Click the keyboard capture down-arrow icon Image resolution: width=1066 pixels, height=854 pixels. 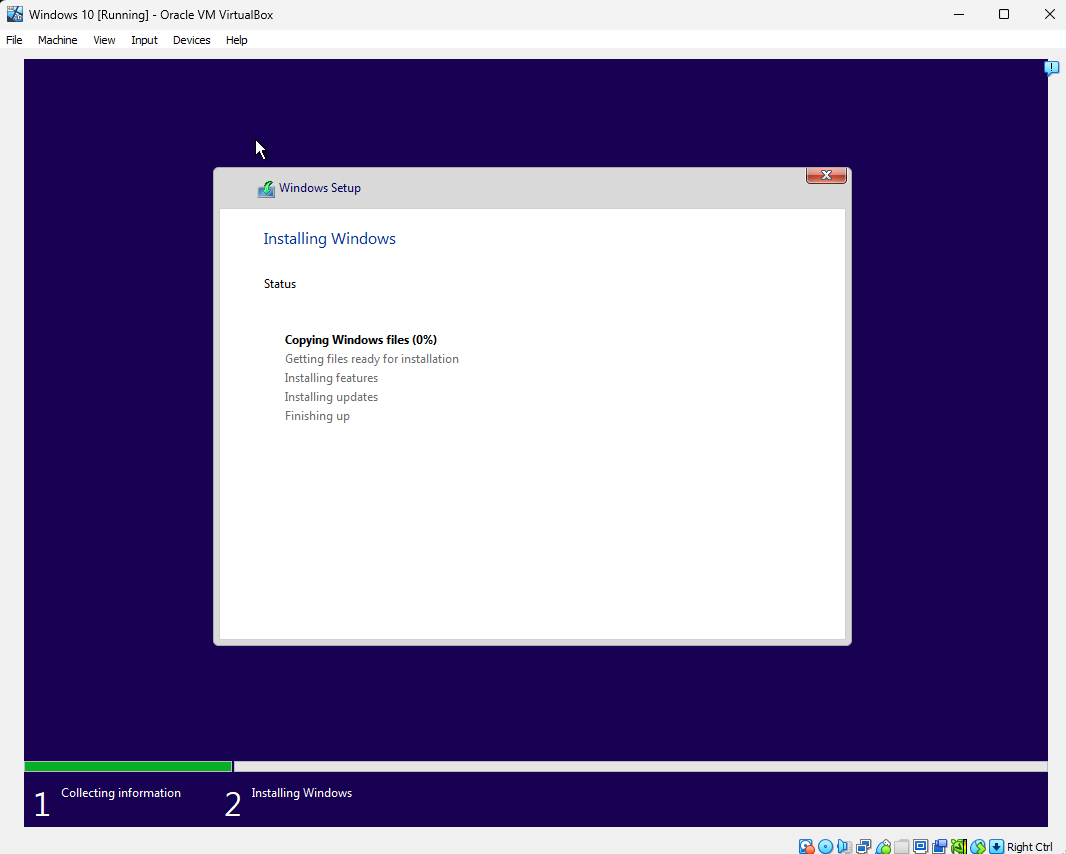click(996, 847)
